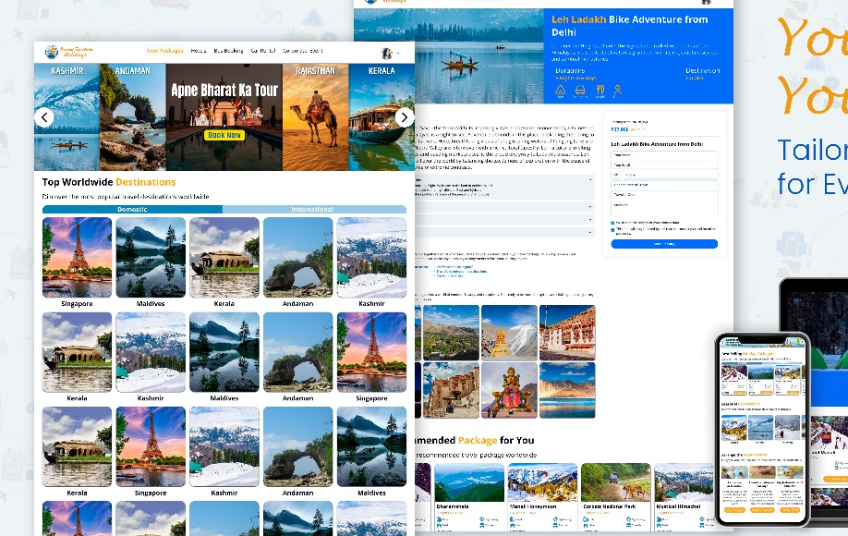Click the carousel next arrow
The width and height of the screenshot is (848, 536).
[x=405, y=117]
